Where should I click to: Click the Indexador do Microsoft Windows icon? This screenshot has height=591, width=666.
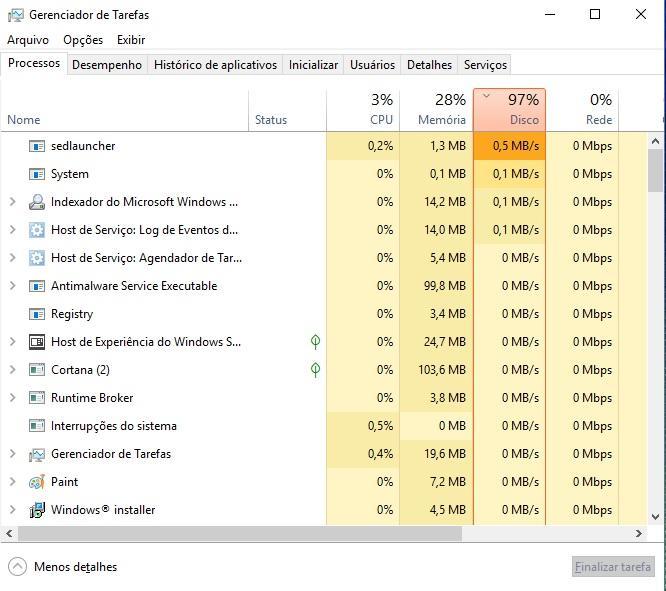[37, 202]
